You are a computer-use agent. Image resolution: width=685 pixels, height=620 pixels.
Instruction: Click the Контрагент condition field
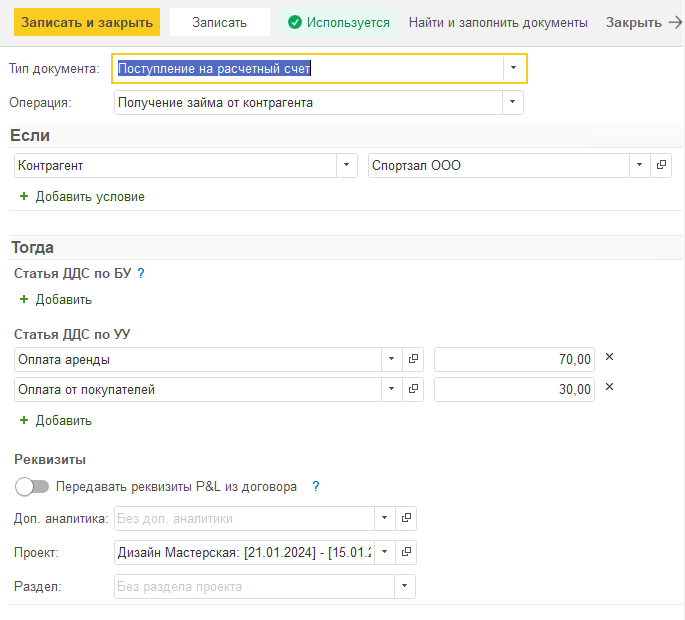click(176, 165)
